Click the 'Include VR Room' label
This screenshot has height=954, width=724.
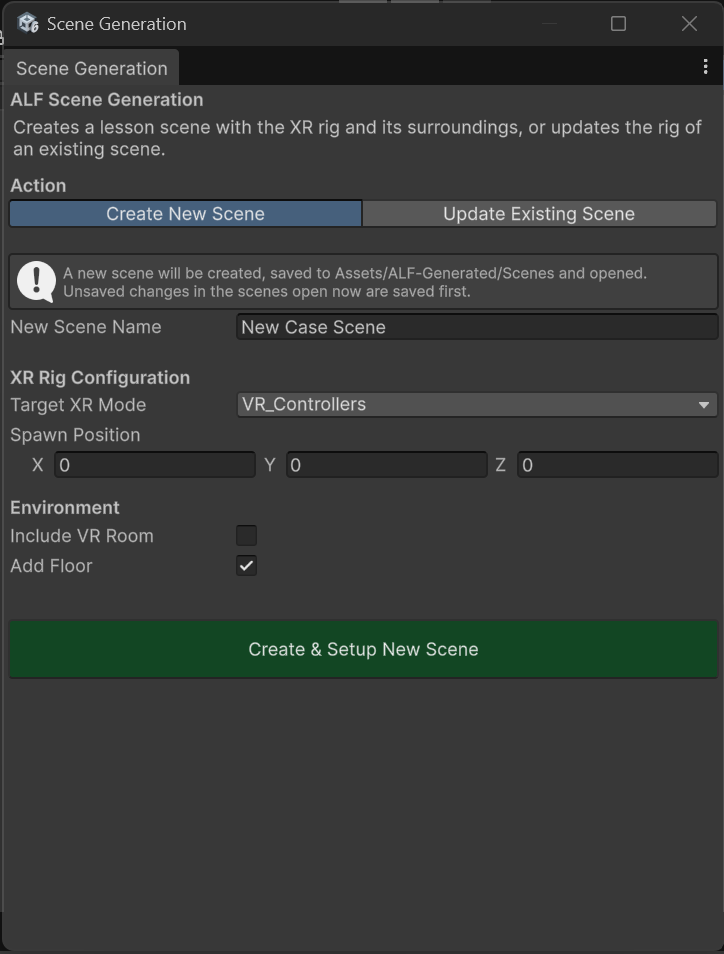click(x=82, y=536)
